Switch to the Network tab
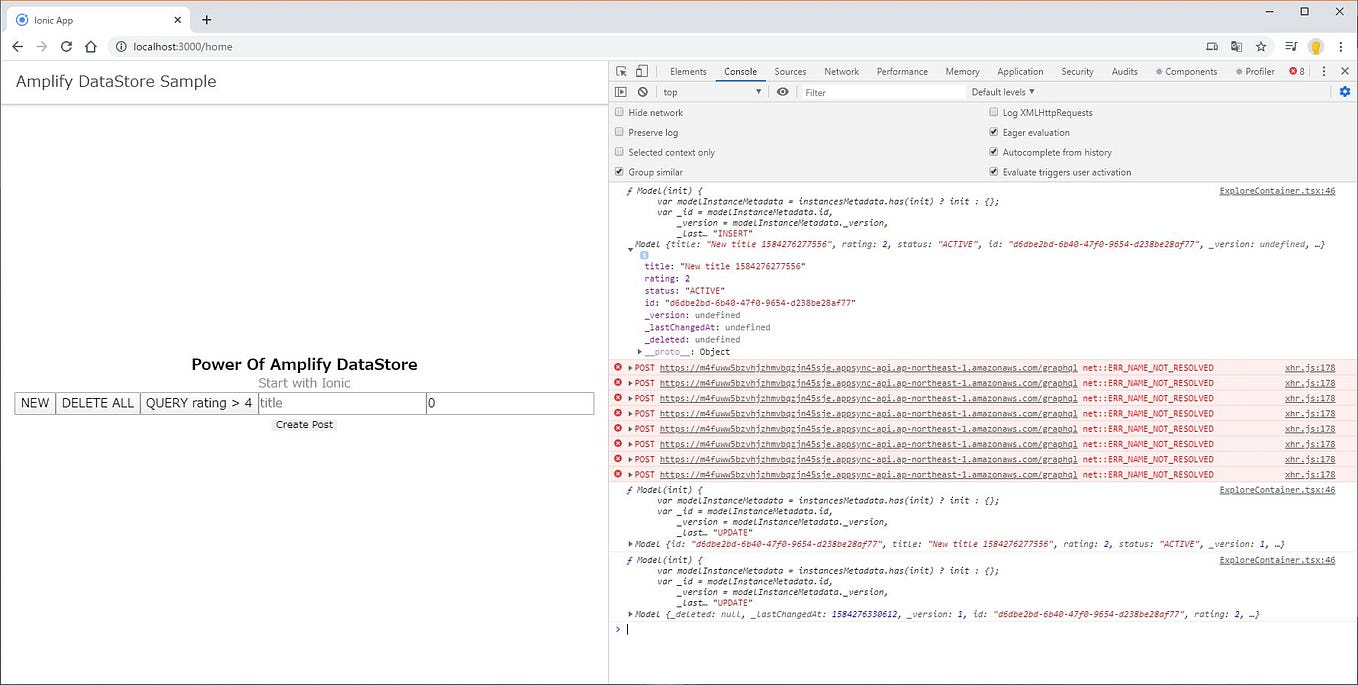The image size is (1358, 685). pyautogui.click(x=841, y=71)
